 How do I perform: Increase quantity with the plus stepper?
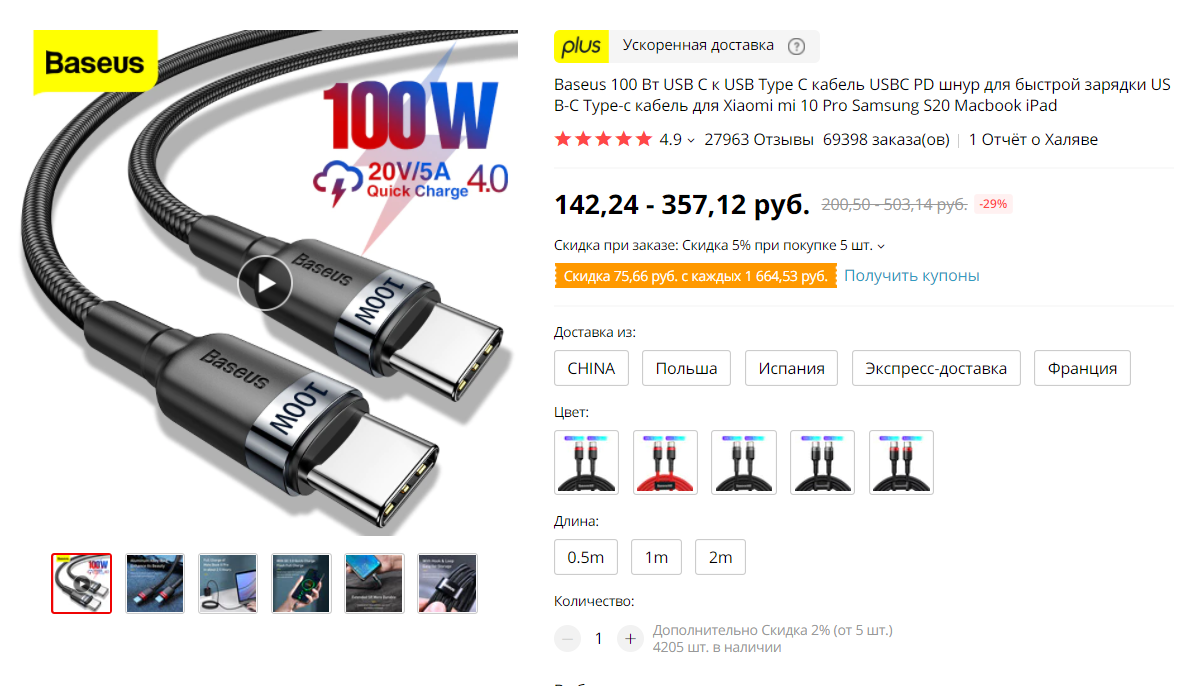(630, 639)
